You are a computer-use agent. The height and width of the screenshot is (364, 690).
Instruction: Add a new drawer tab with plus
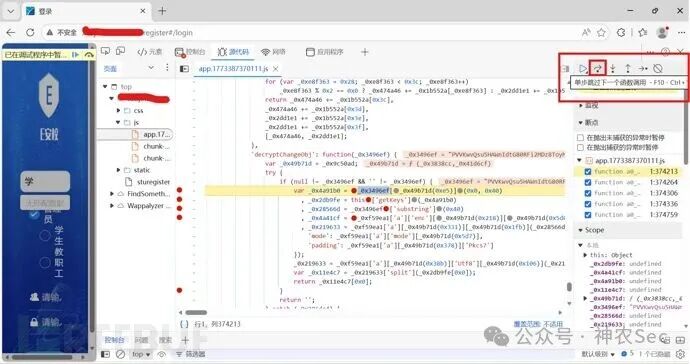[185, 340]
